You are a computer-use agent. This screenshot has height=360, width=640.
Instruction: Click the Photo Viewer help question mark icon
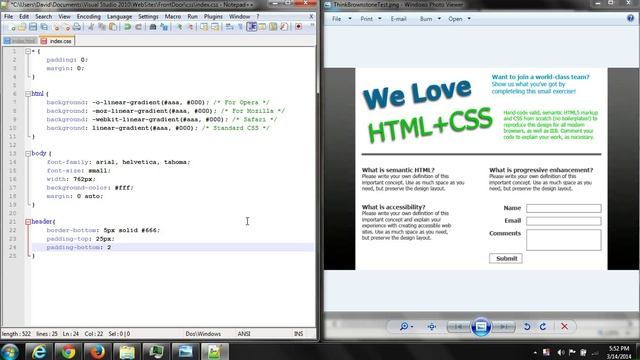tap(630, 18)
